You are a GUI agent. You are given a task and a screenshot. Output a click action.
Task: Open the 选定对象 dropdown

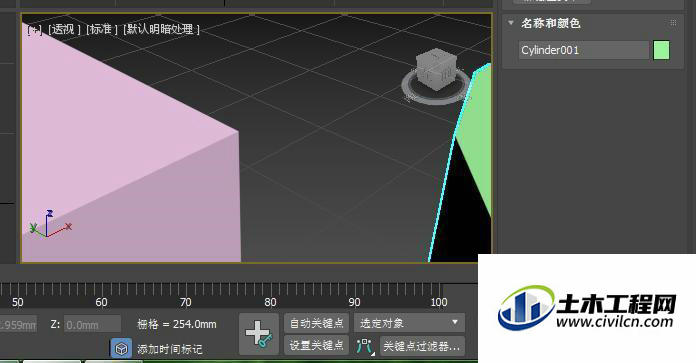pyautogui.click(x=409, y=323)
